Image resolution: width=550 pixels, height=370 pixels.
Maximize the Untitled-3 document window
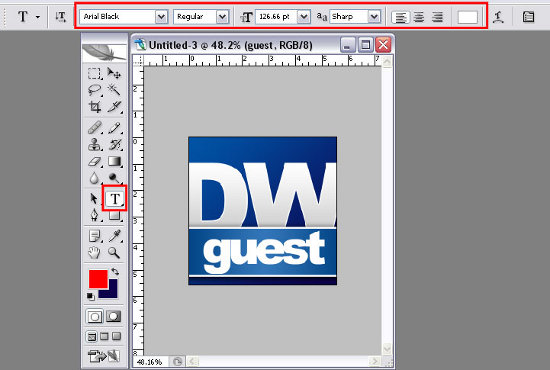(x=365, y=45)
